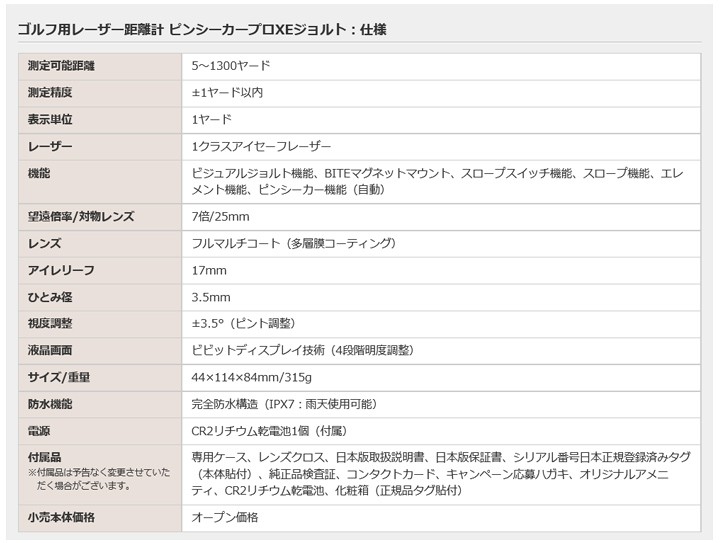Click the 3.5mm pupil diameter value
Screen dimensions: 720x543
pyautogui.click(x=211, y=297)
